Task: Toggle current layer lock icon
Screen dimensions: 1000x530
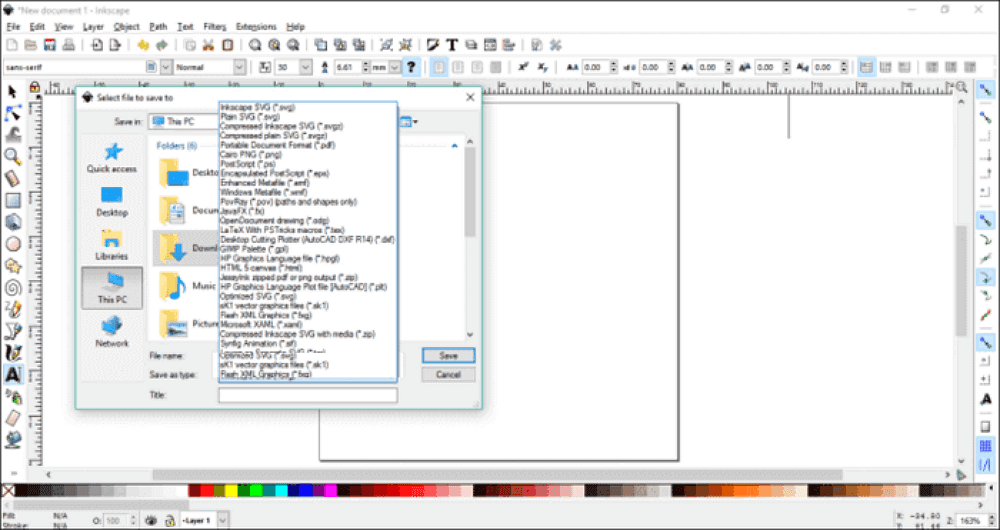Action: (x=170, y=520)
